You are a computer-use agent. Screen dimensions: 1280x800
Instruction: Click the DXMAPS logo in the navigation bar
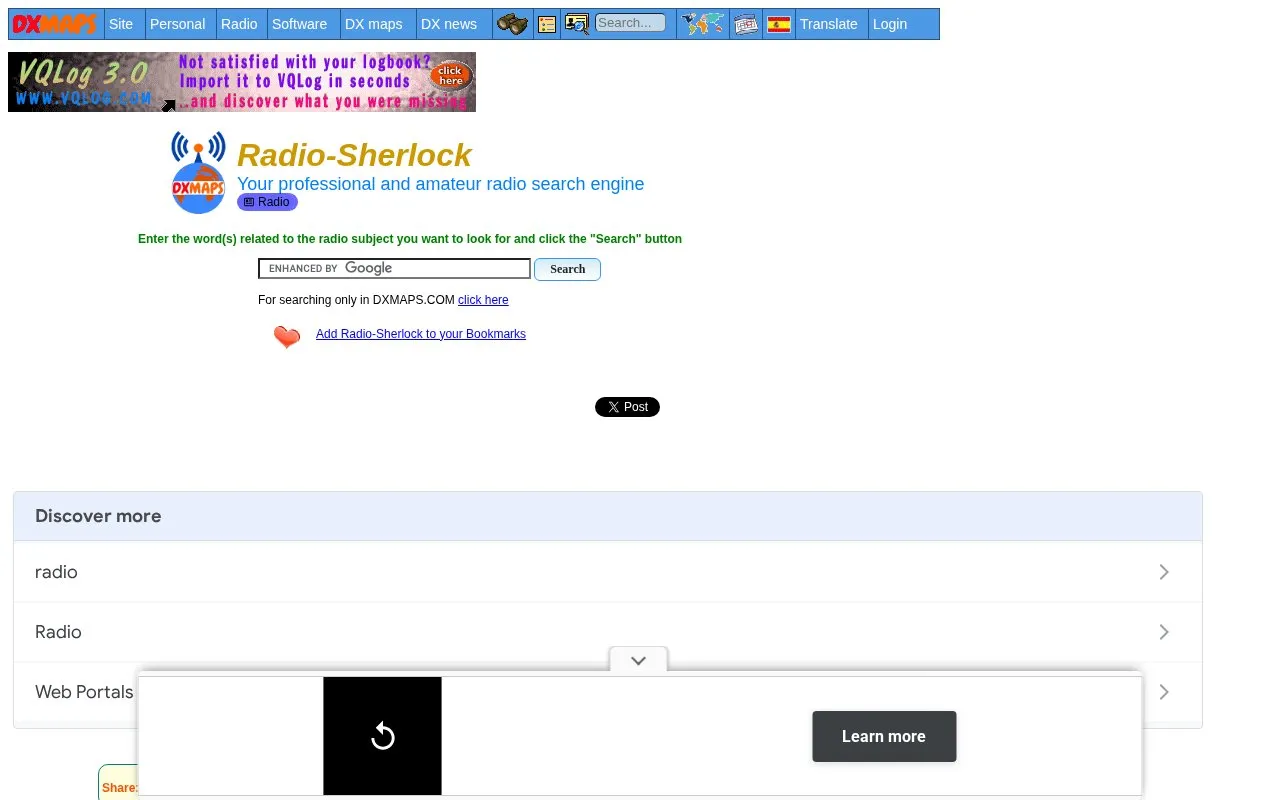point(55,24)
